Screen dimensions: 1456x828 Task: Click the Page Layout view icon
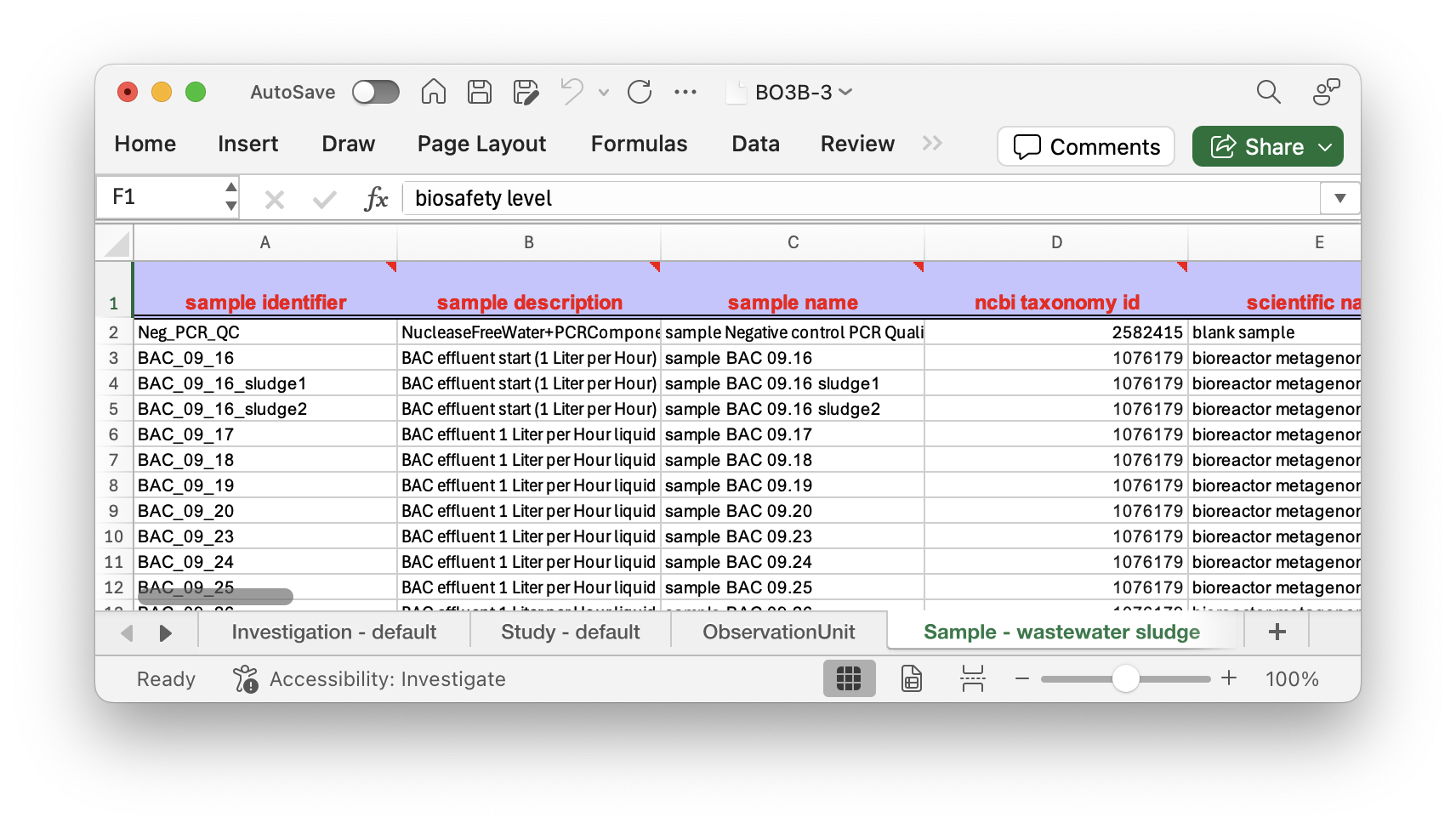(x=911, y=678)
